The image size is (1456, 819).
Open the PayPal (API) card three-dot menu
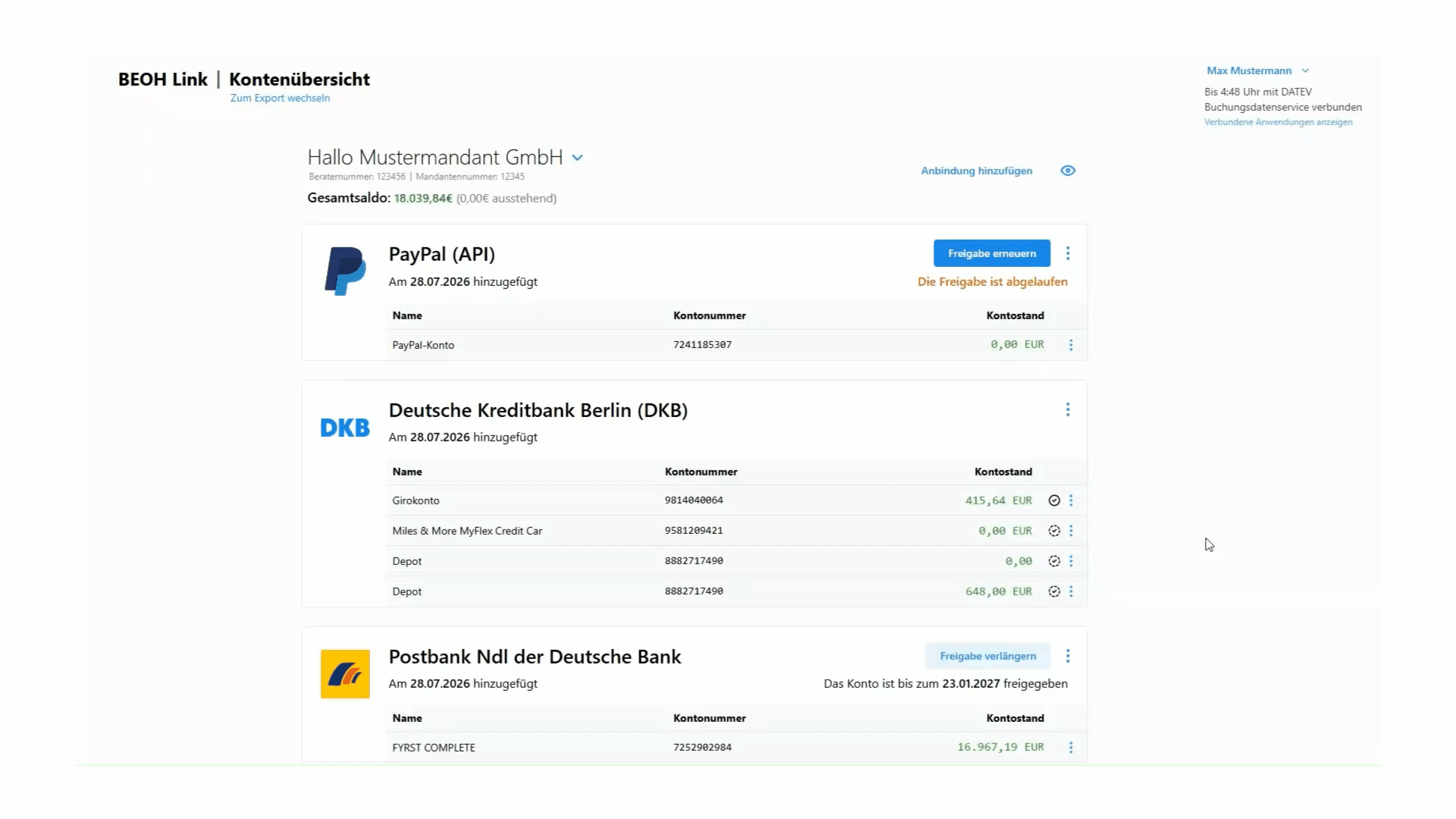tap(1068, 253)
